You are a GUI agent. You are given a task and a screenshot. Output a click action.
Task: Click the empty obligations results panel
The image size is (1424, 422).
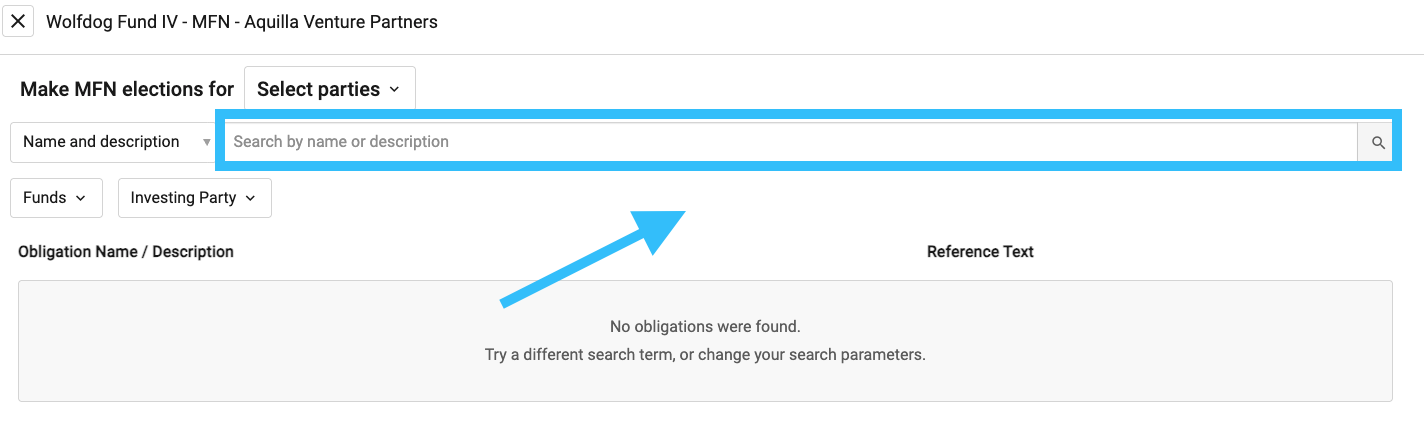(x=705, y=341)
